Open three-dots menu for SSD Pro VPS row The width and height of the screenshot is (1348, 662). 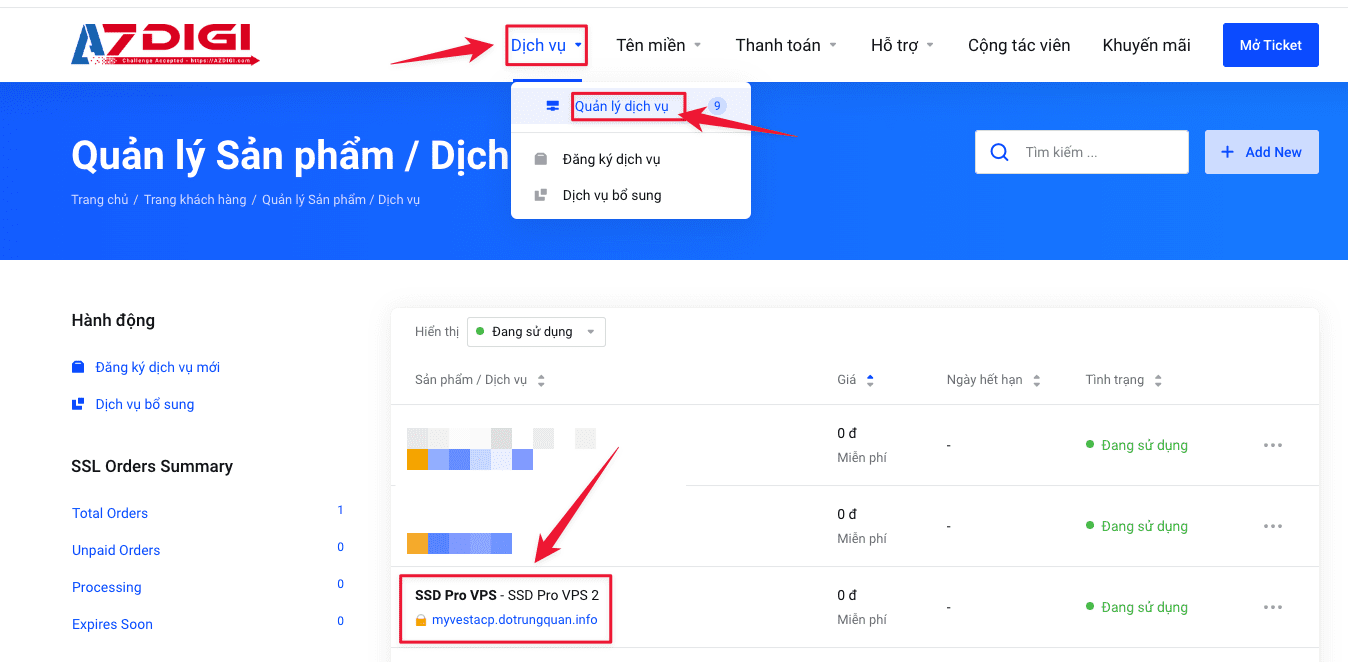point(1272,607)
